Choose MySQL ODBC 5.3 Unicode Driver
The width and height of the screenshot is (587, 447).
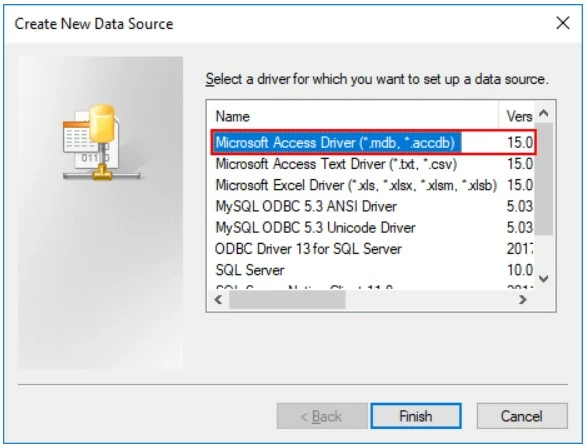(x=374, y=228)
